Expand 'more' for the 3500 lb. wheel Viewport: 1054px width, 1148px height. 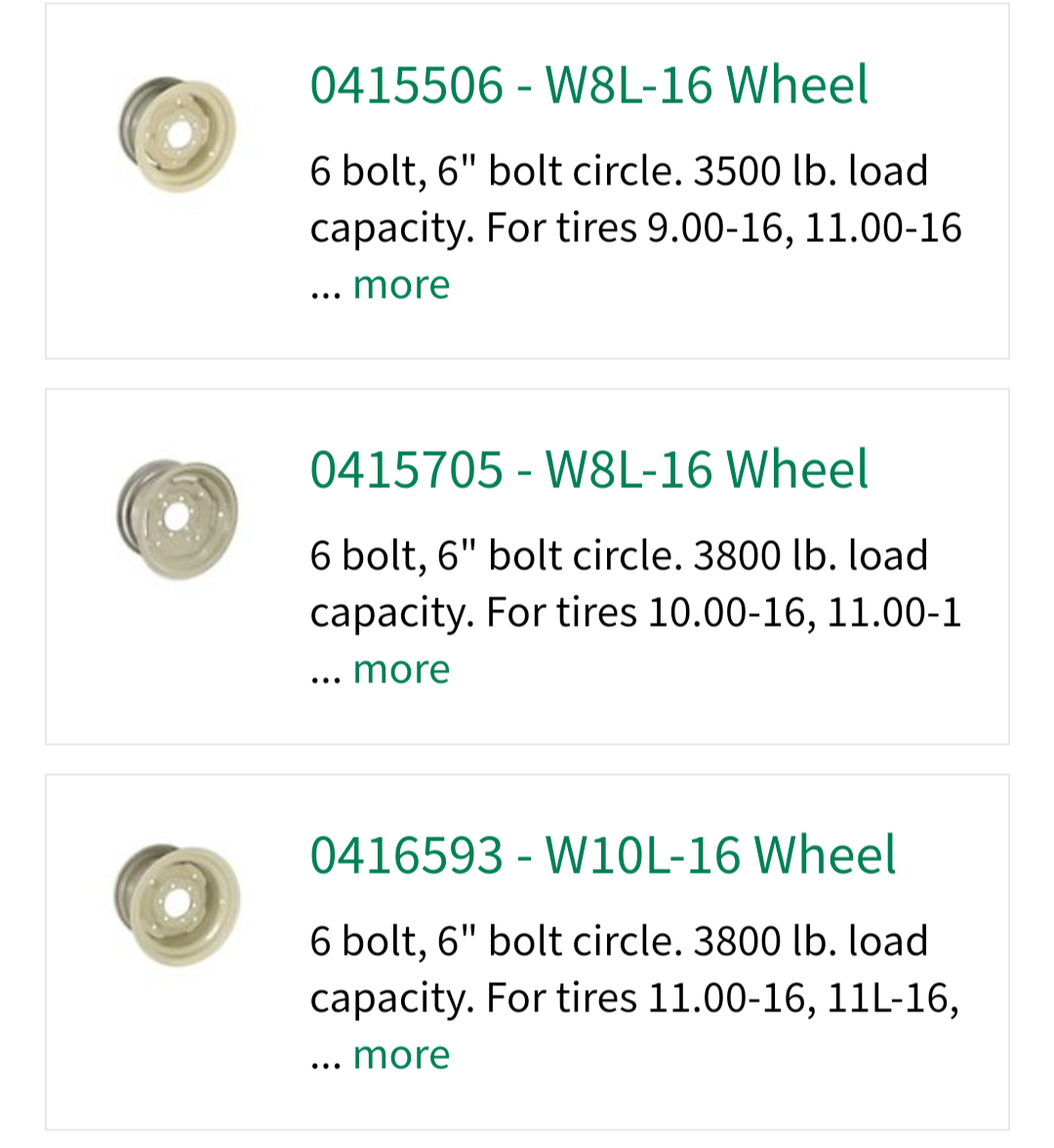[x=401, y=285]
